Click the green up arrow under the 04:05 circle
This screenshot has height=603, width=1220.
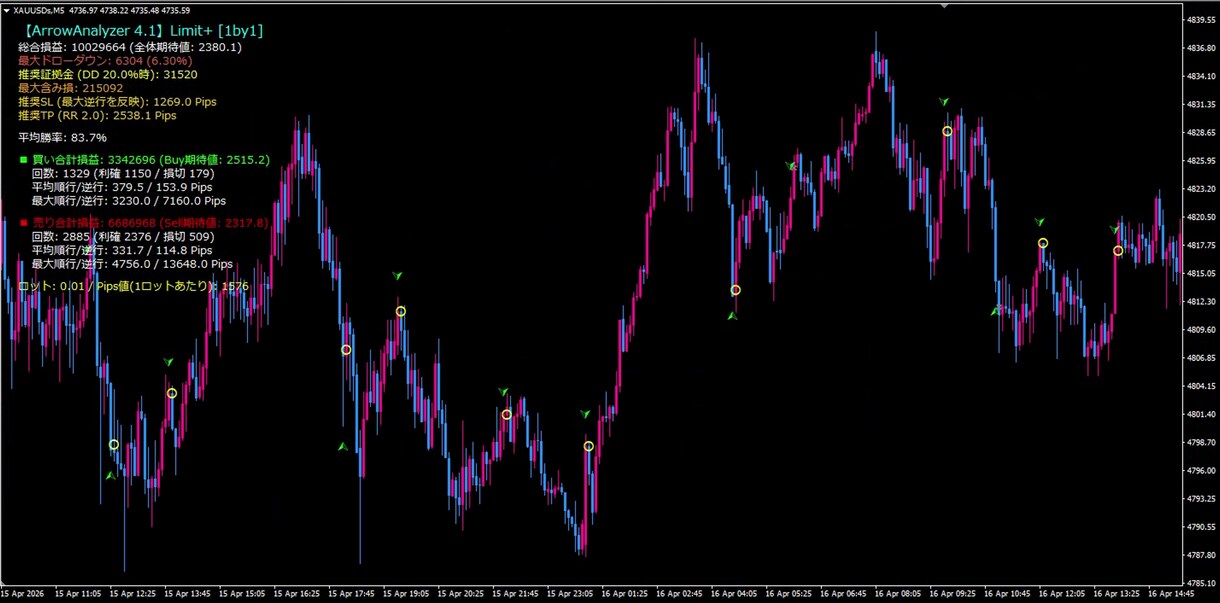(732, 316)
